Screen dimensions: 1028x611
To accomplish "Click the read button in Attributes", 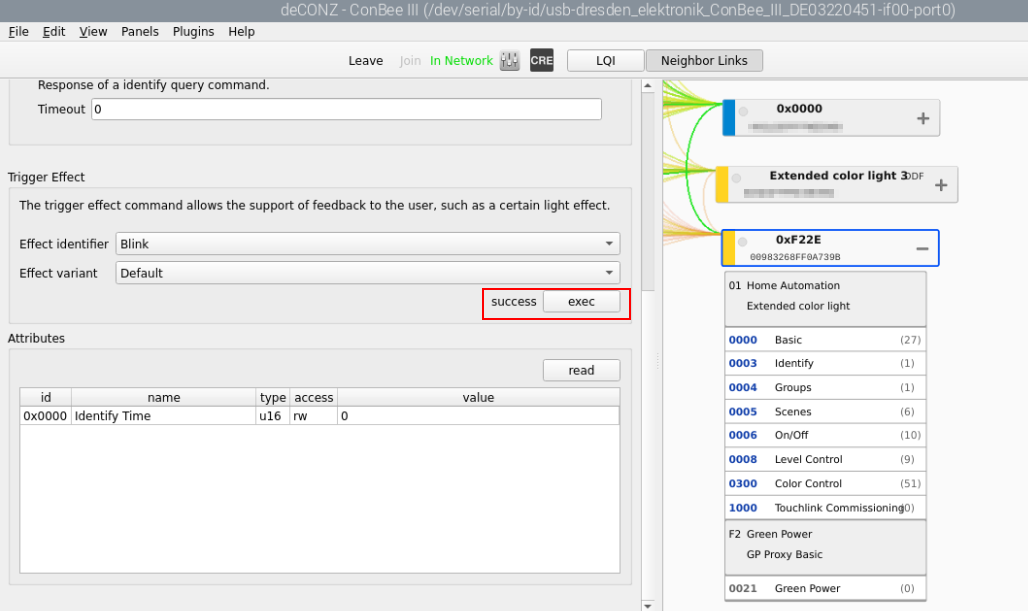I will [x=581, y=370].
